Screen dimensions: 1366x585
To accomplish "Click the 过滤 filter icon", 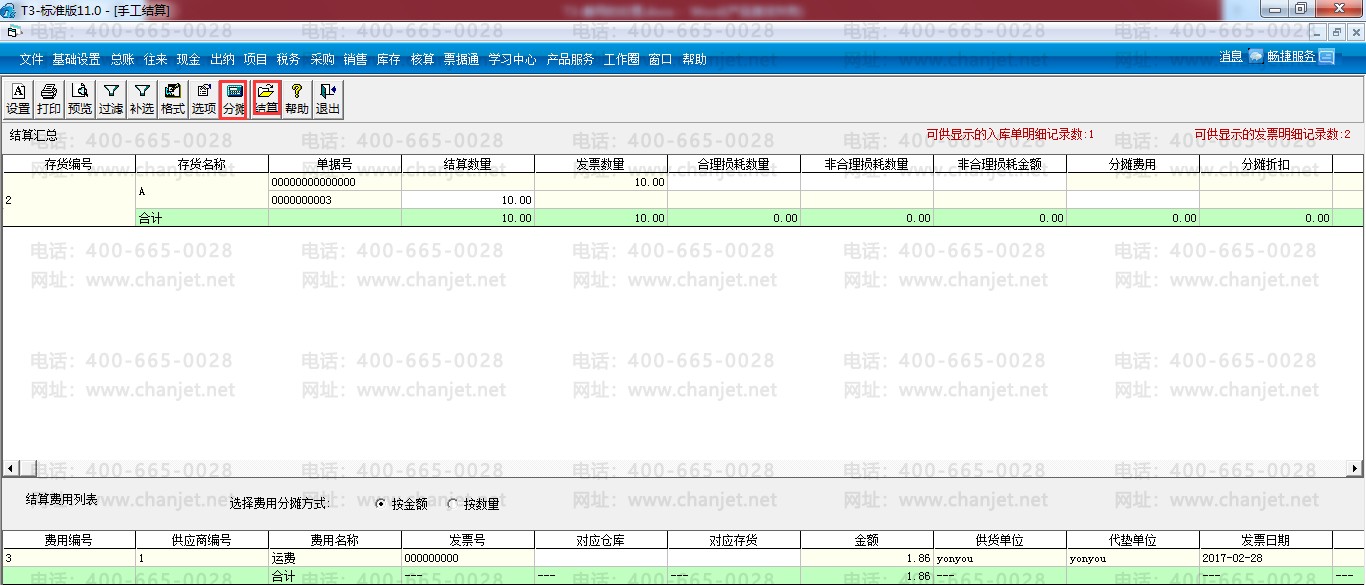I will pyautogui.click(x=111, y=99).
